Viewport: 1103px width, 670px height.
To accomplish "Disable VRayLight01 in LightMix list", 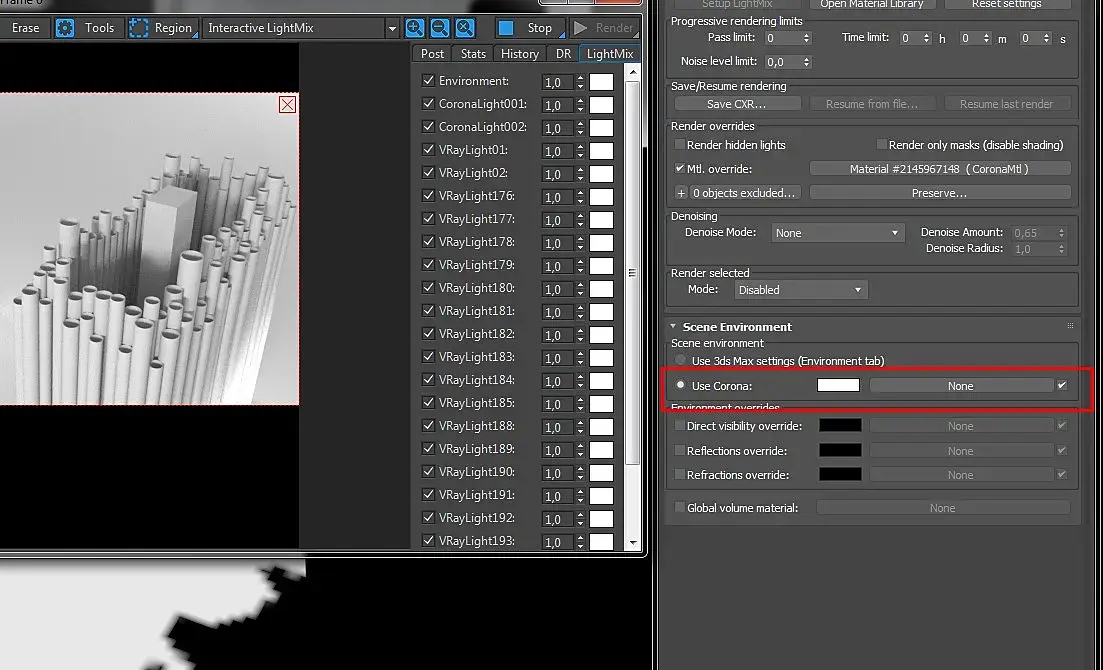I will pyautogui.click(x=428, y=150).
